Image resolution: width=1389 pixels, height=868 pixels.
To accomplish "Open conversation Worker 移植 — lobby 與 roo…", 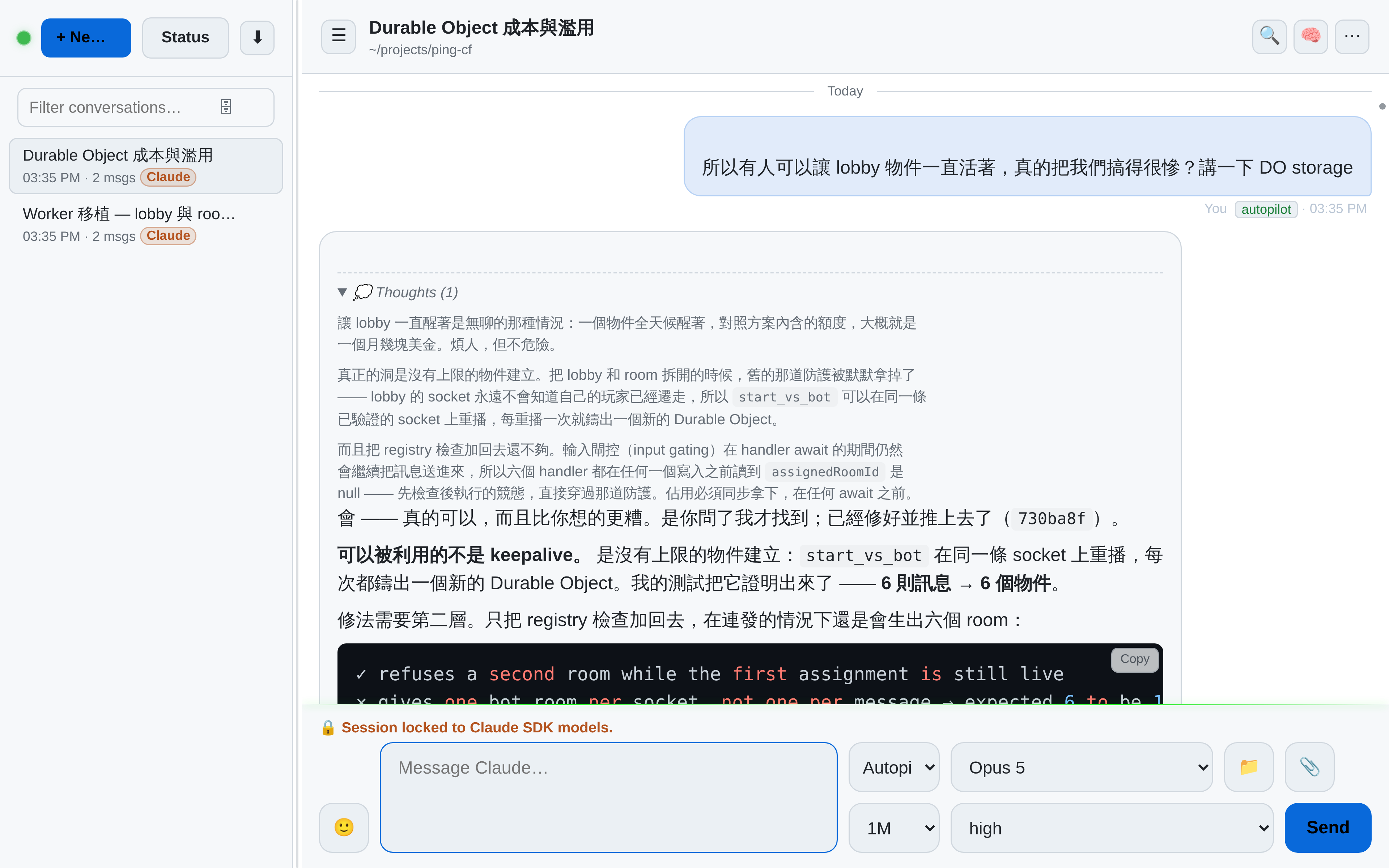I will [x=146, y=225].
